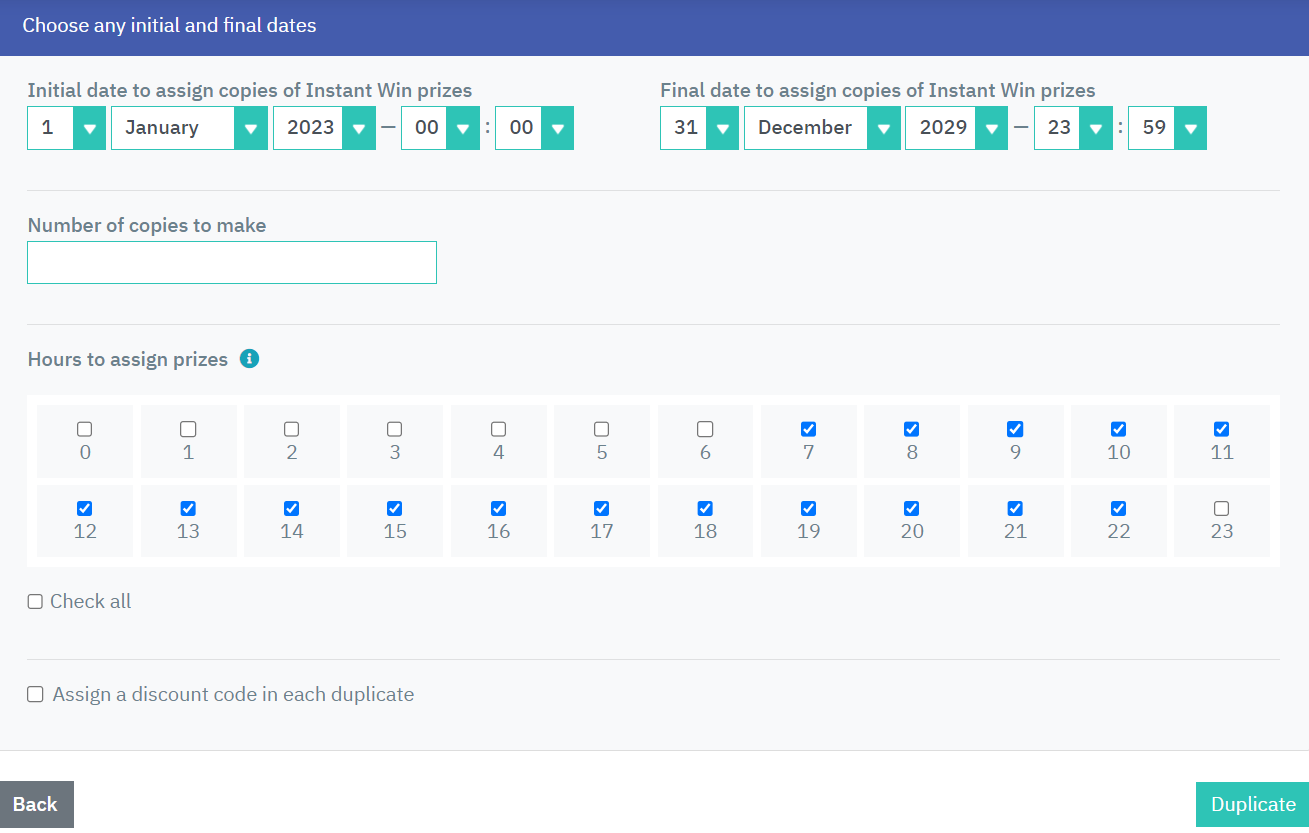Viewport: 1309px width, 833px height.
Task: Open the initial month dropdown showing January
Action: pos(189,128)
